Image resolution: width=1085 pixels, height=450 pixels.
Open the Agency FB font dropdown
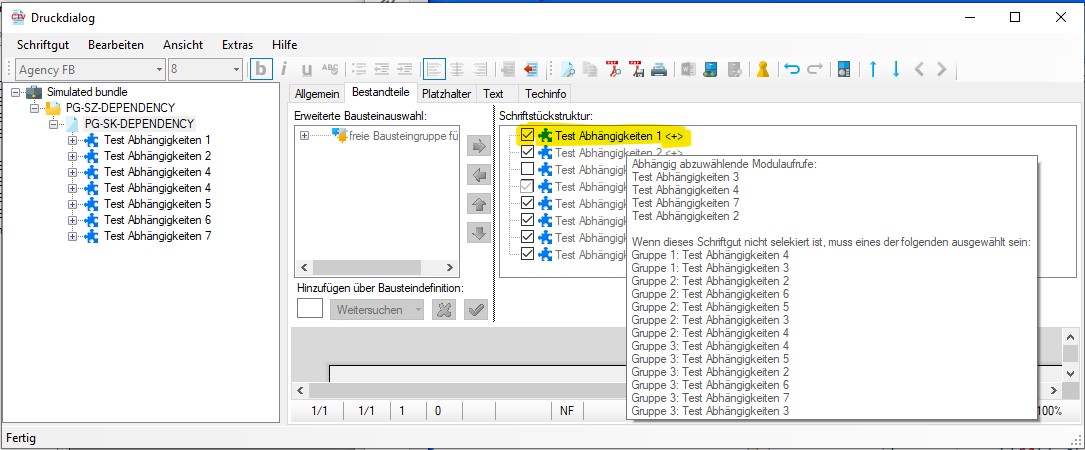[x=158, y=69]
